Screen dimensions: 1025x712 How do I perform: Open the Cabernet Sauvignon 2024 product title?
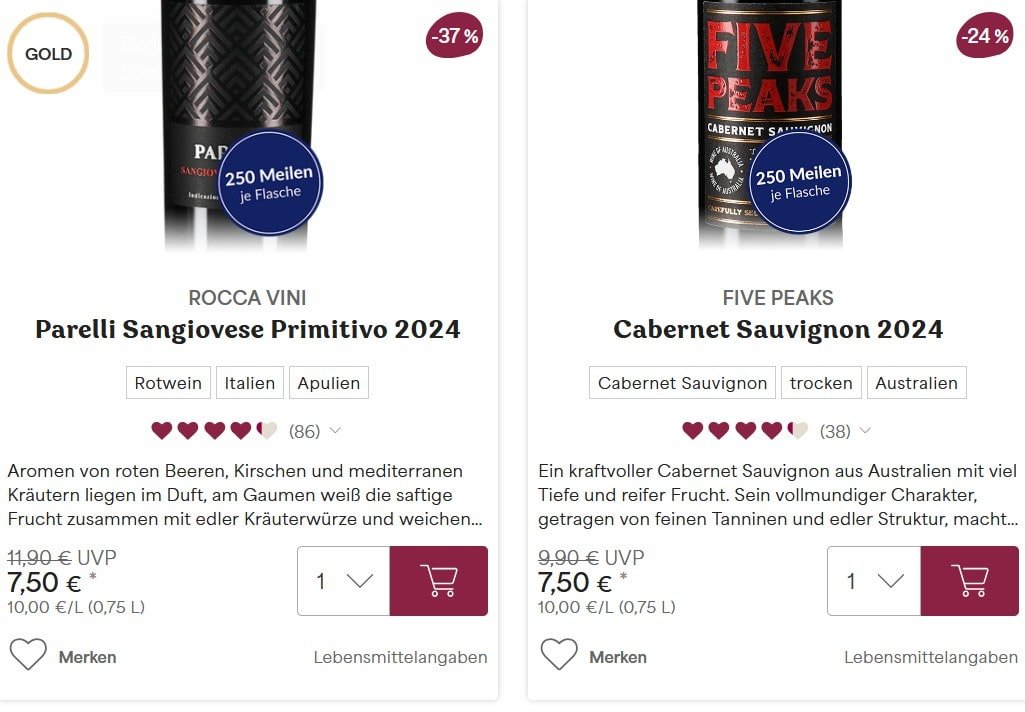pyautogui.click(x=778, y=330)
